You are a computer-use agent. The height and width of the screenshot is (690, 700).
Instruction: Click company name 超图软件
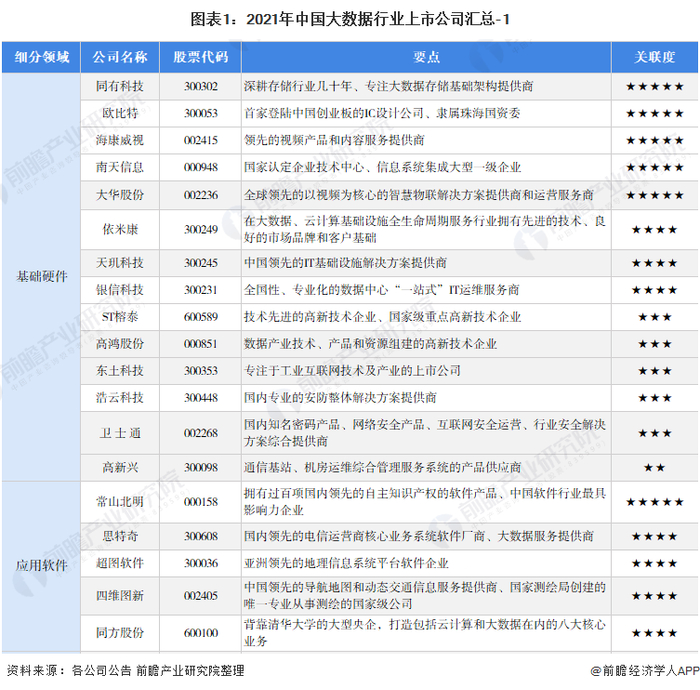[120, 563]
